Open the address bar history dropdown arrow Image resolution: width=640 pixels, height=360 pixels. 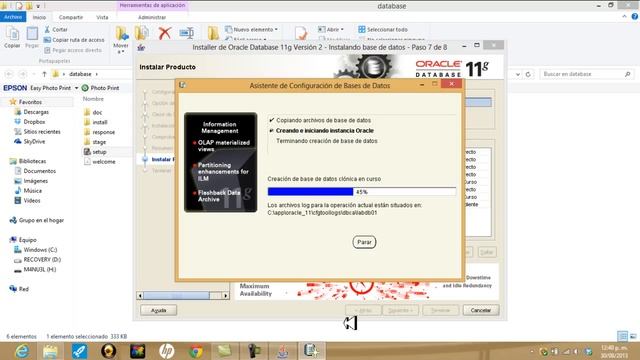518,74
